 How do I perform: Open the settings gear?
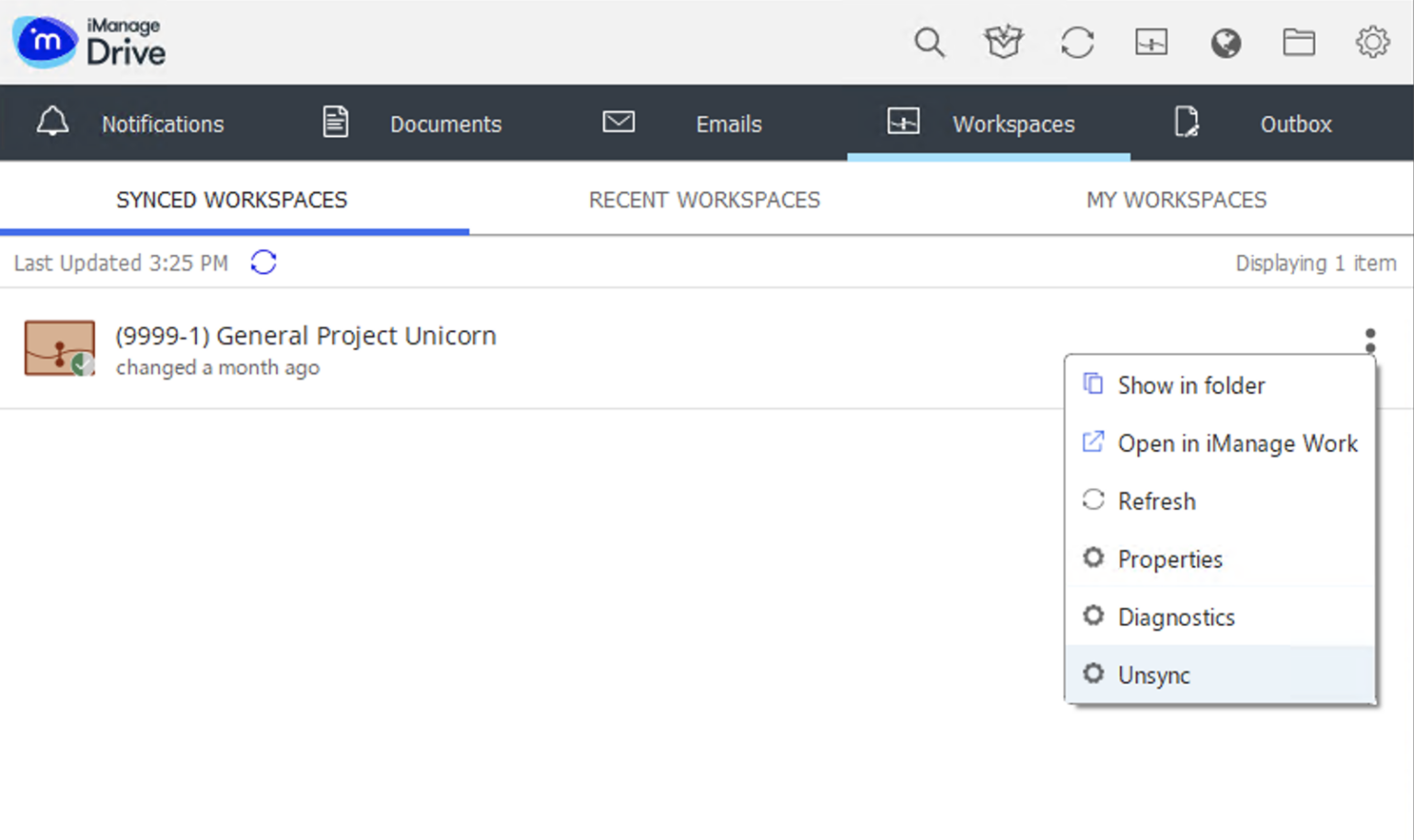[1373, 42]
